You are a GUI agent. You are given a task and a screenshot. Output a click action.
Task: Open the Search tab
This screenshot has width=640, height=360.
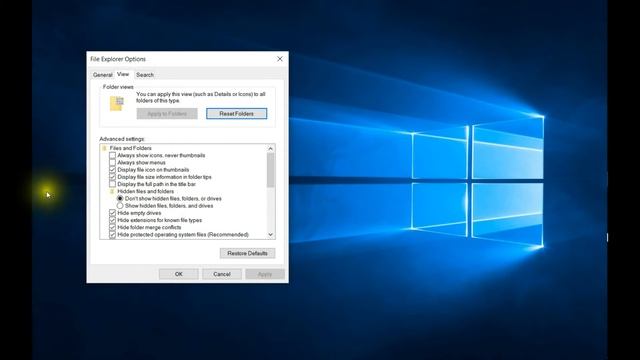pos(145,75)
